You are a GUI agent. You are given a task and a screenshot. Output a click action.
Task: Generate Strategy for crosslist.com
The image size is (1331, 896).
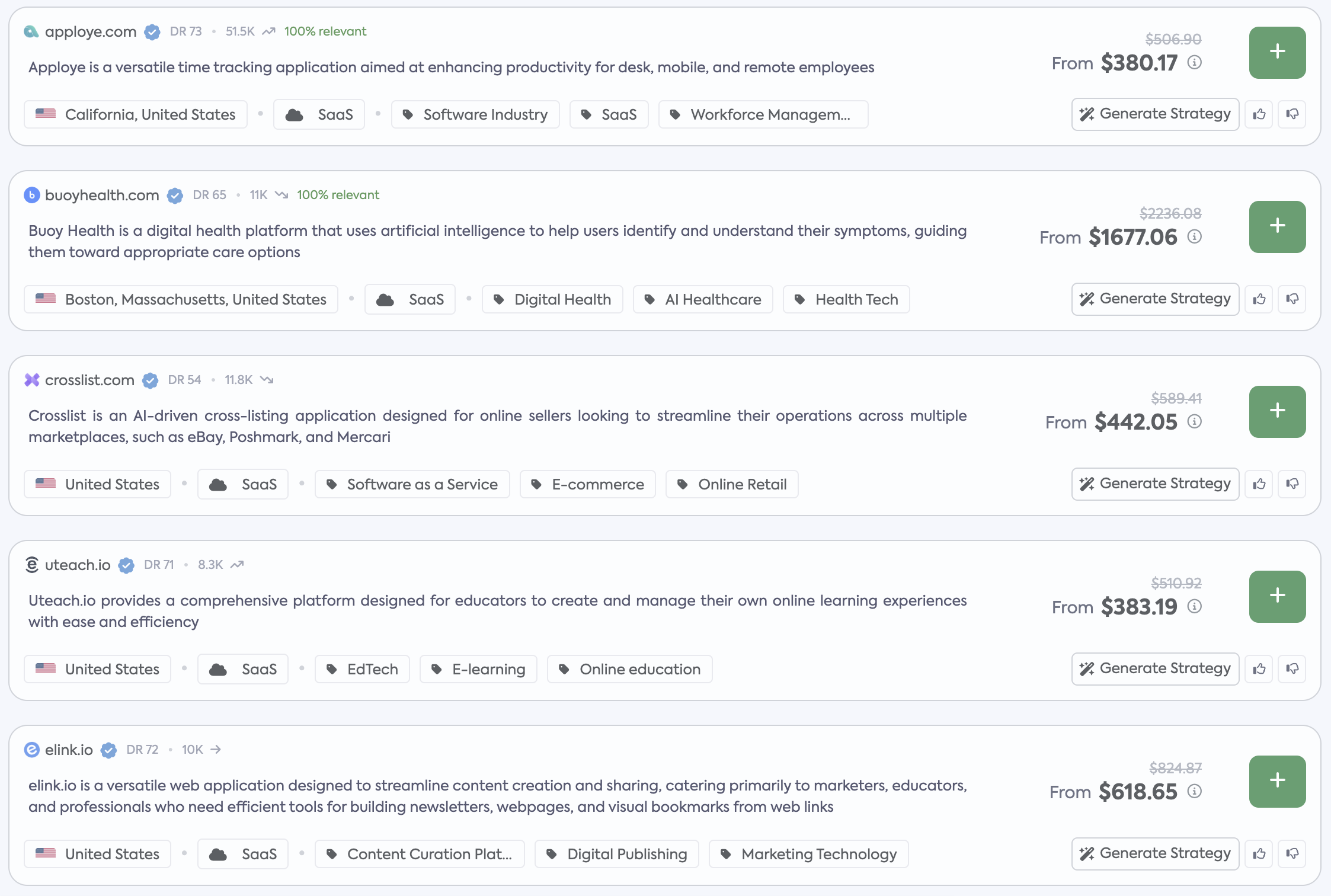tap(1155, 484)
